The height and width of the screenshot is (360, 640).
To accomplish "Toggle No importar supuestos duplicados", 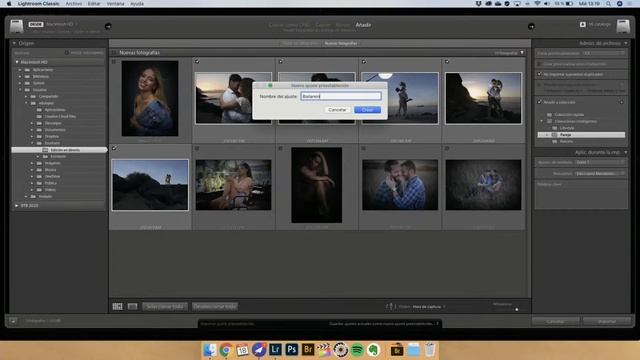I will tap(539, 74).
